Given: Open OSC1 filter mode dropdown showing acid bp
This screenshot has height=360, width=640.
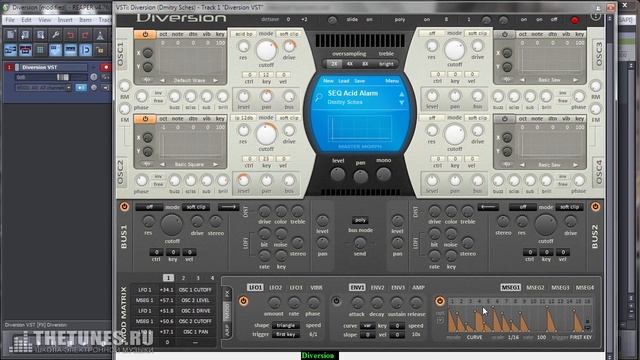Looking at the screenshot, I should (x=244, y=34).
